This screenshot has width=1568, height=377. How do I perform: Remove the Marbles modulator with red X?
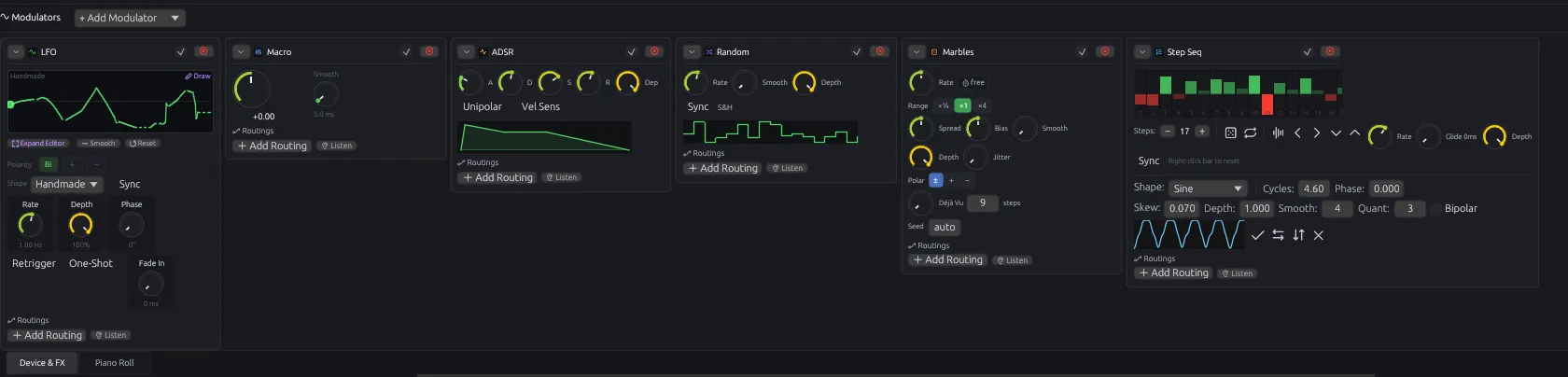(x=1105, y=51)
